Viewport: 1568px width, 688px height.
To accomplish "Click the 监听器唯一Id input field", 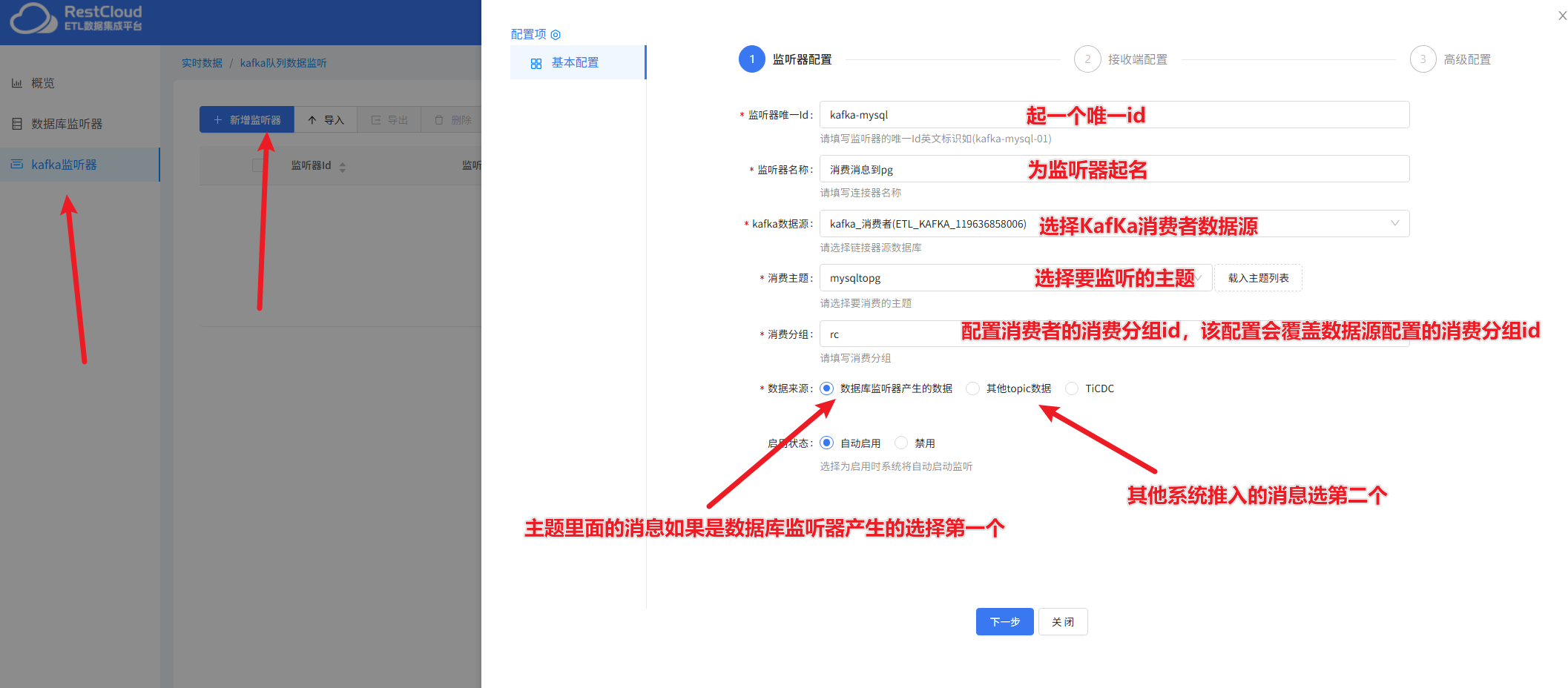I will tap(1114, 115).
